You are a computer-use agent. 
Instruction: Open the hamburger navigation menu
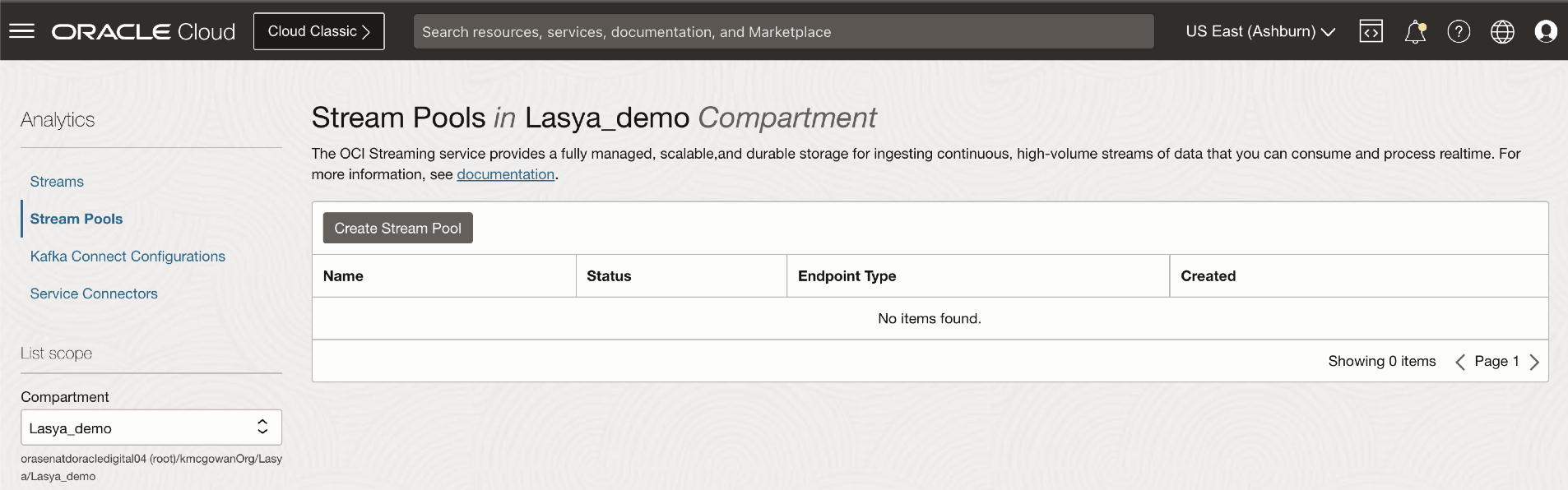click(21, 31)
